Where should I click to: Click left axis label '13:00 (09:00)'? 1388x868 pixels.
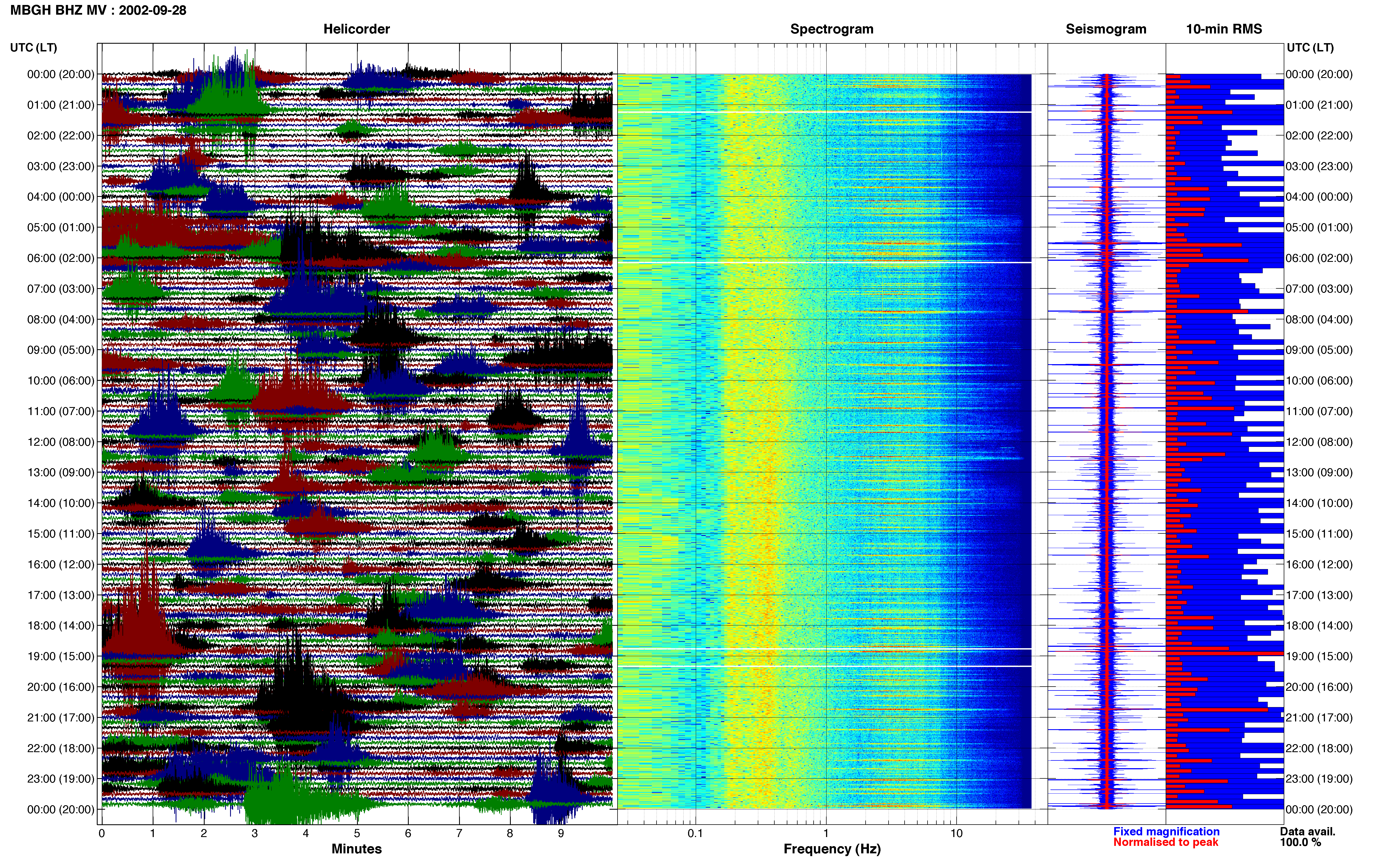point(61,473)
